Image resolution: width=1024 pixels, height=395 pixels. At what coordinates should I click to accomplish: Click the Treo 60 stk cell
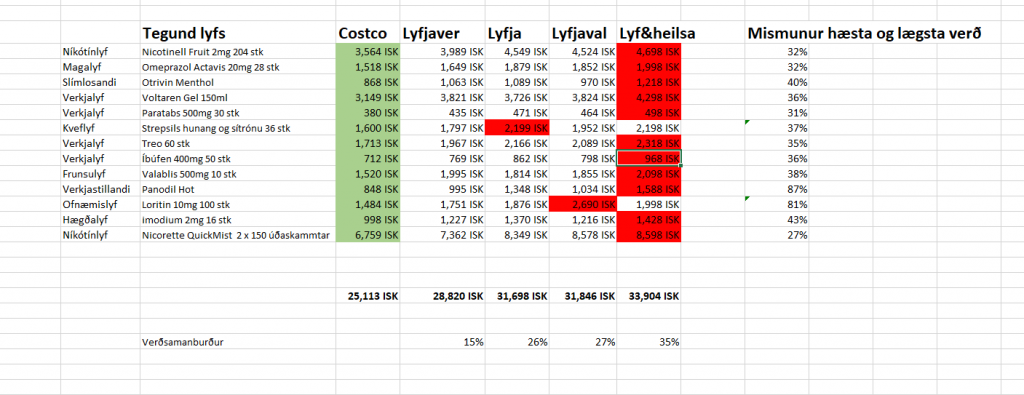click(x=238, y=143)
